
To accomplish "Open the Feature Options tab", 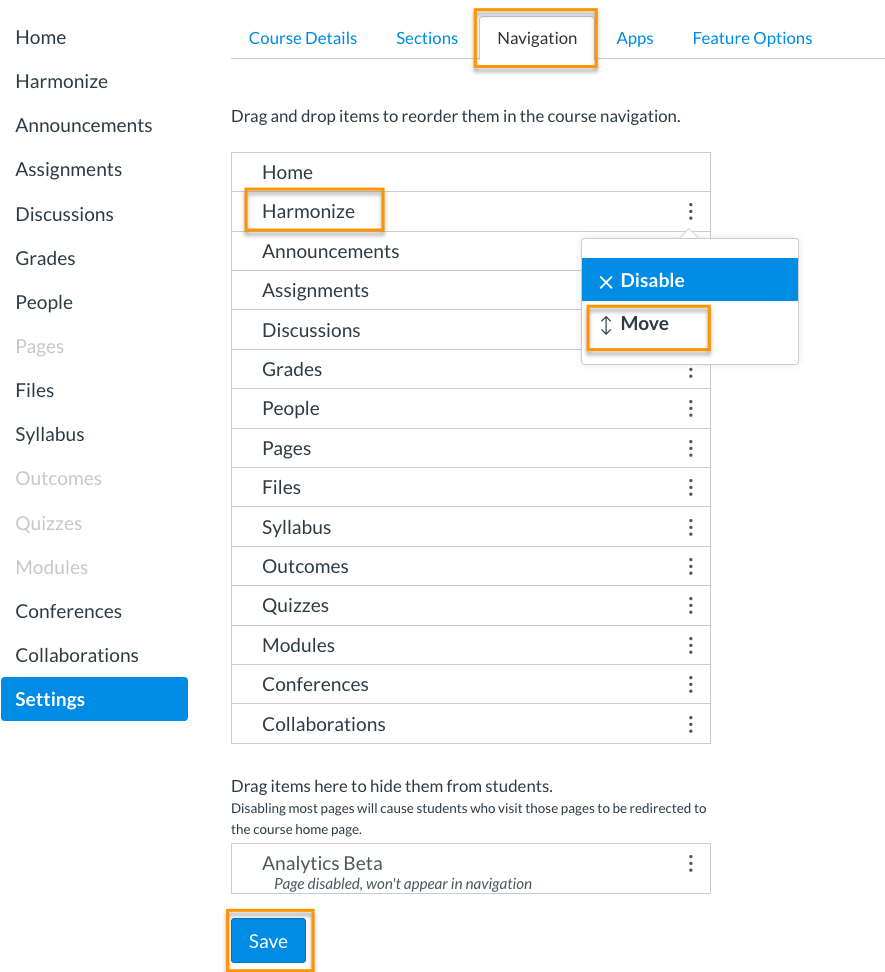I will click(x=752, y=38).
